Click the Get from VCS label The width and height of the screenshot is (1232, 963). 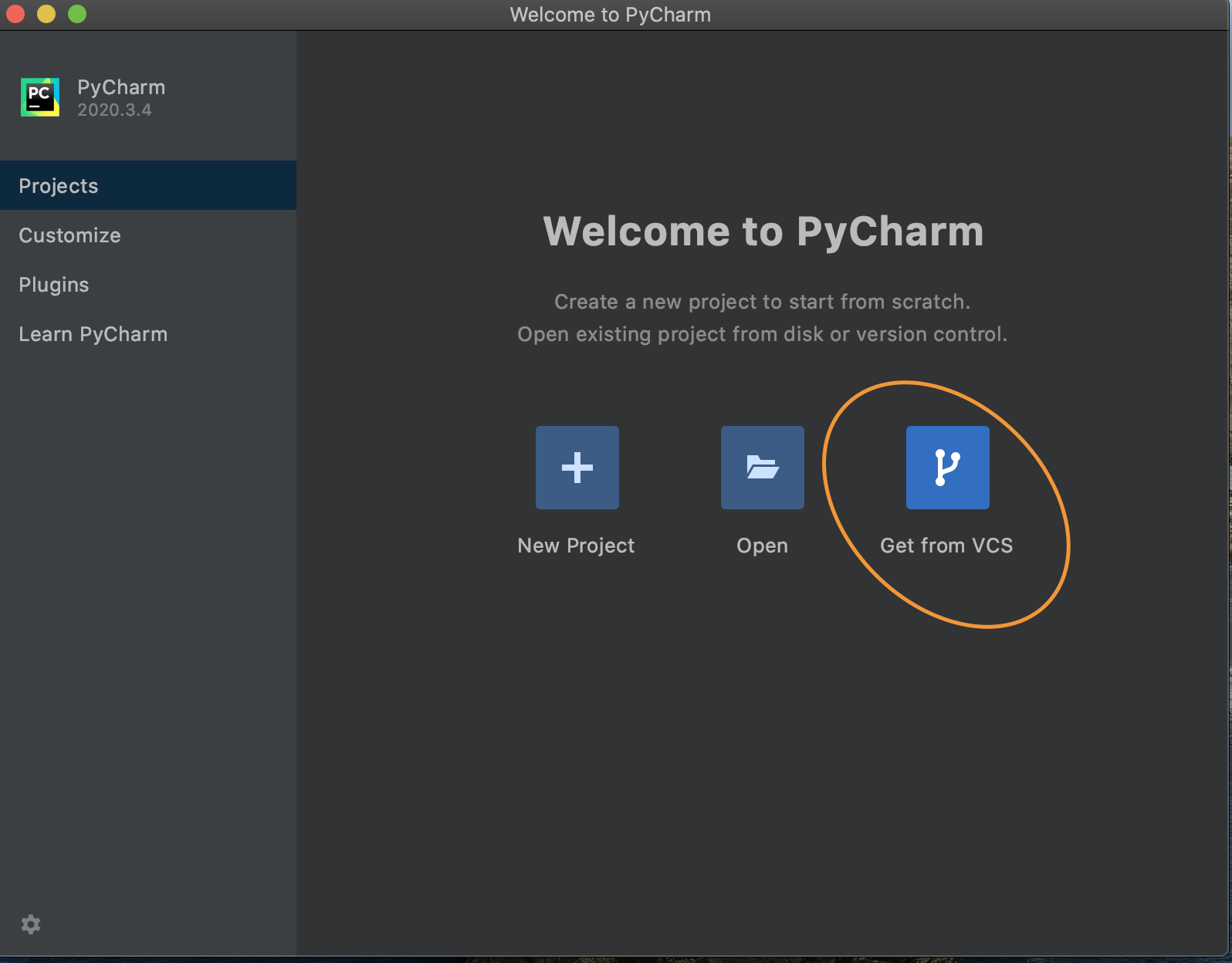pyautogui.click(x=946, y=546)
